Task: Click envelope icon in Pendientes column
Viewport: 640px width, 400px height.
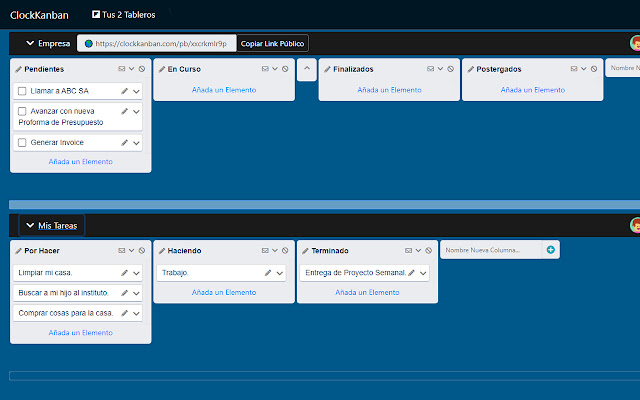Action: pyautogui.click(x=122, y=69)
